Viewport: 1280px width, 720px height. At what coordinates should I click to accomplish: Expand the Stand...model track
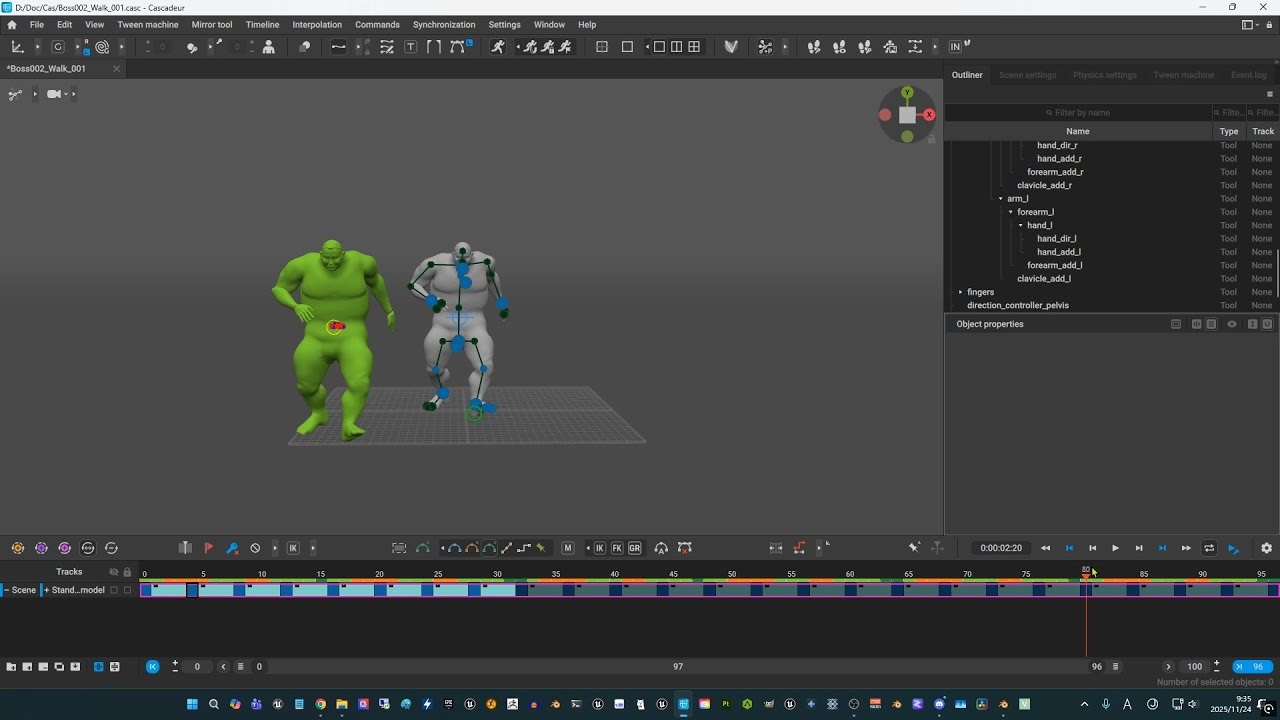(46, 590)
